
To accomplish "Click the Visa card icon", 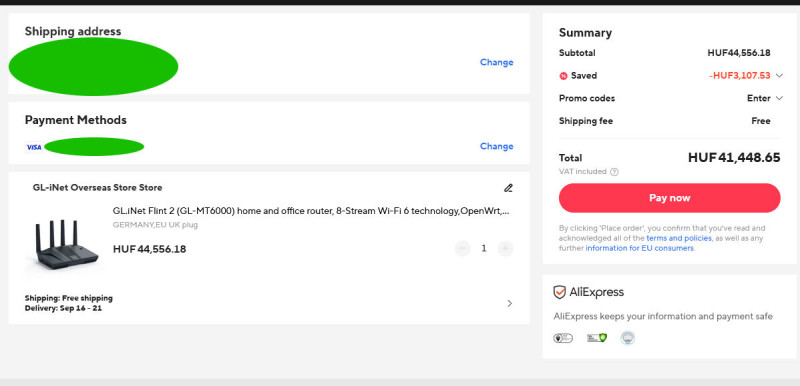I will point(34,147).
